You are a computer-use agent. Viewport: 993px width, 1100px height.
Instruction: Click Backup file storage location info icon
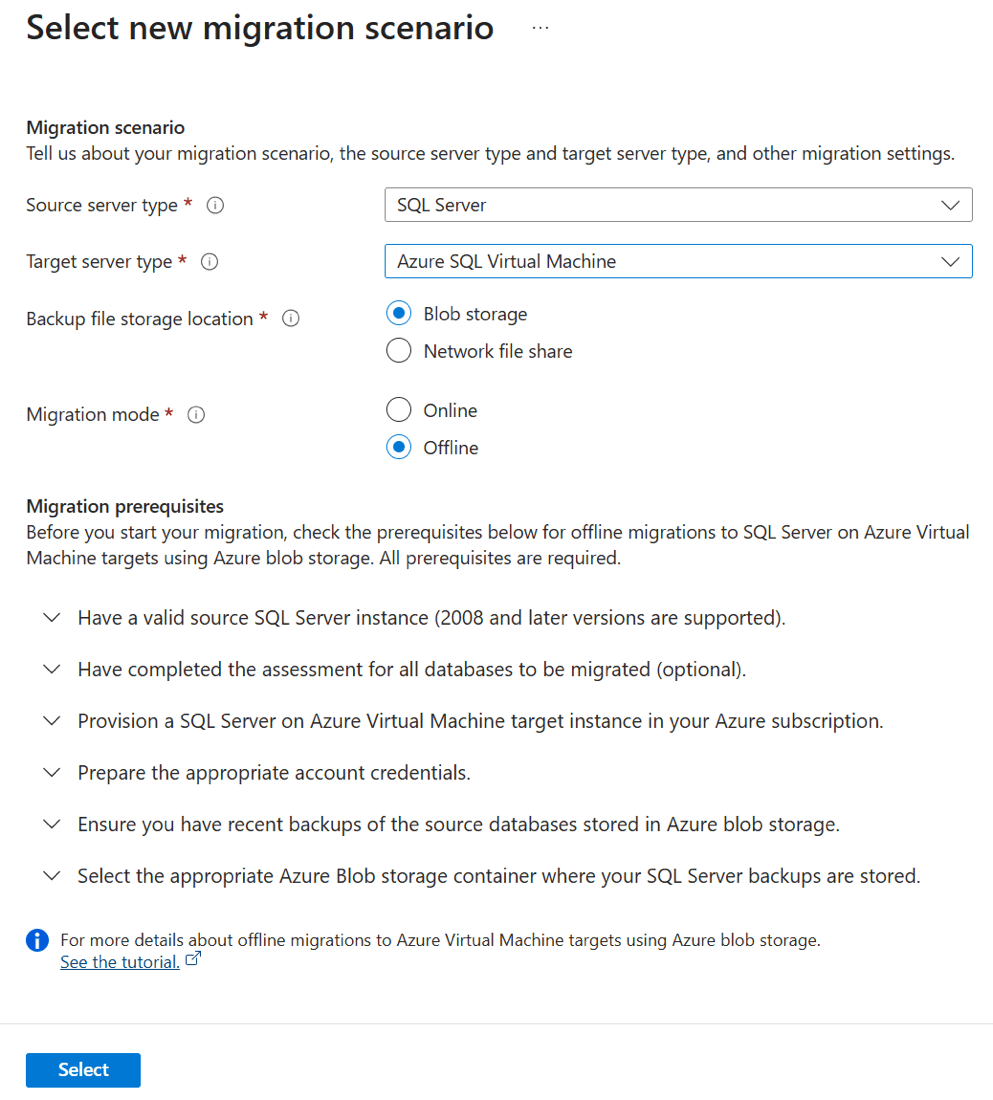pos(291,319)
